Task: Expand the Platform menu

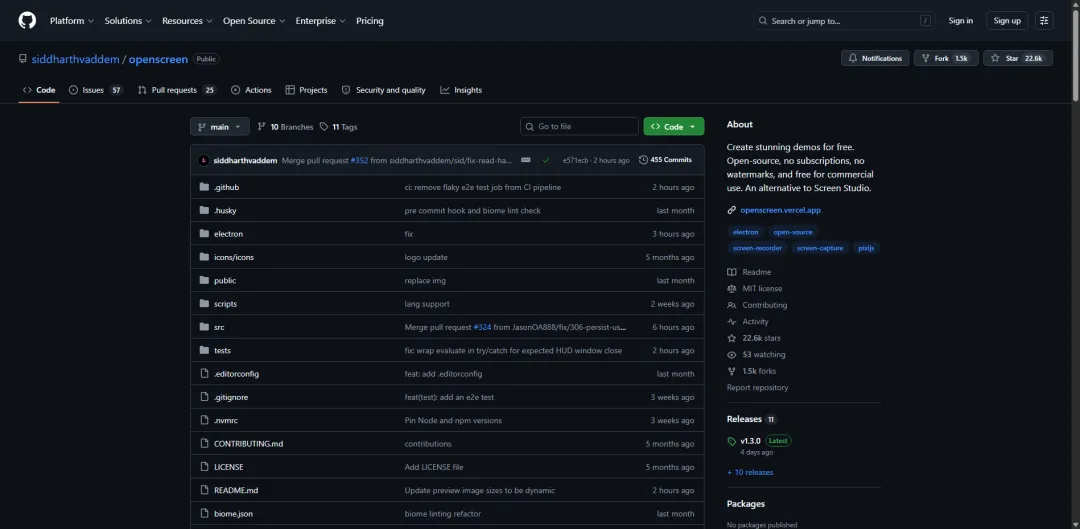Action: (72, 21)
